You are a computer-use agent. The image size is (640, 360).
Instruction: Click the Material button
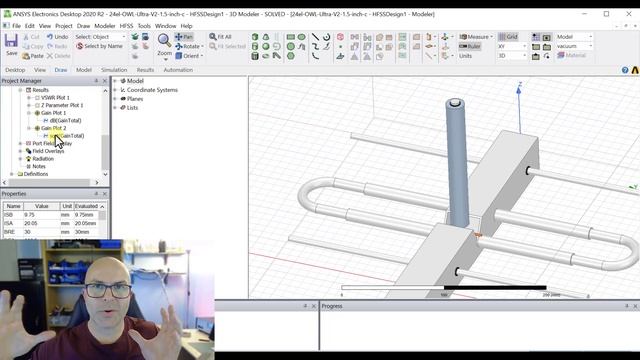tap(571, 56)
